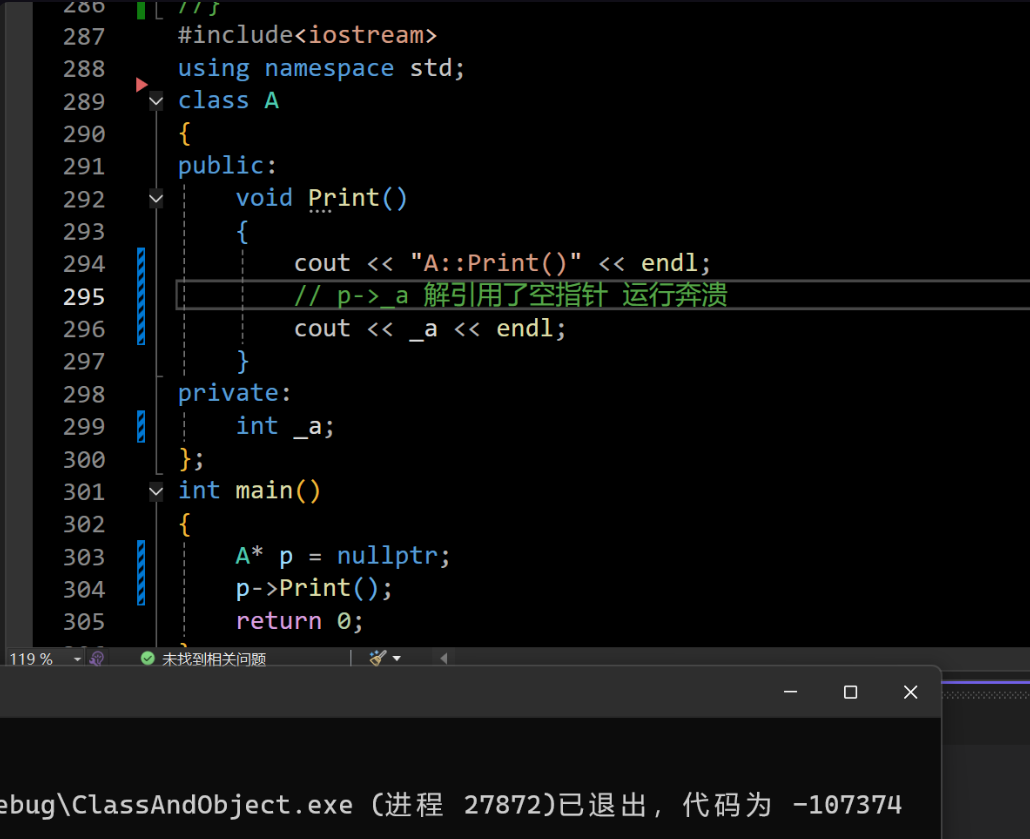The height and width of the screenshot is (839, 1030).
Task: Collapse the class A code block
Action: click(156, 101)
